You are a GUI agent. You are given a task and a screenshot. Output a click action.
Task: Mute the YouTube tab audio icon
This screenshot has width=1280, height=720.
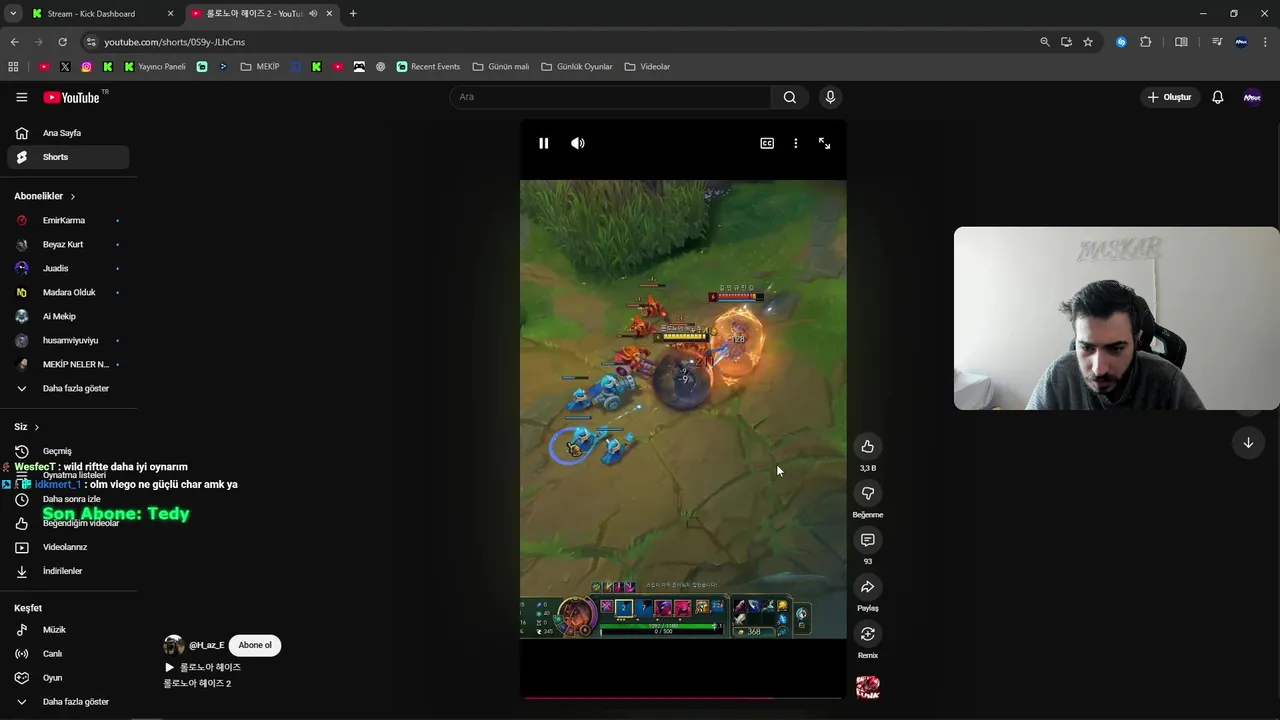coord(313,13)
